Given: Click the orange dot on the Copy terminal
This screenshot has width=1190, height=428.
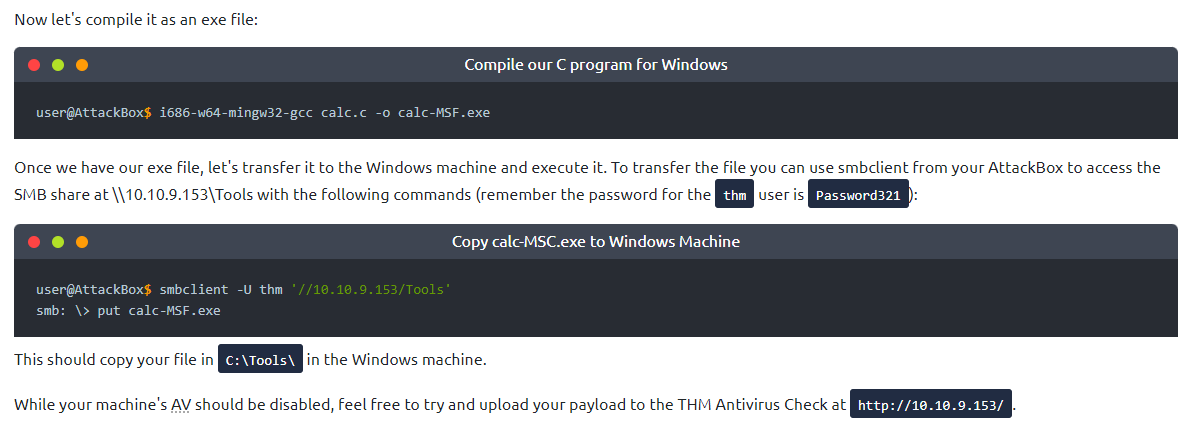Looking at the screenshot, I should pyautogui.click(x=82, y=242).
